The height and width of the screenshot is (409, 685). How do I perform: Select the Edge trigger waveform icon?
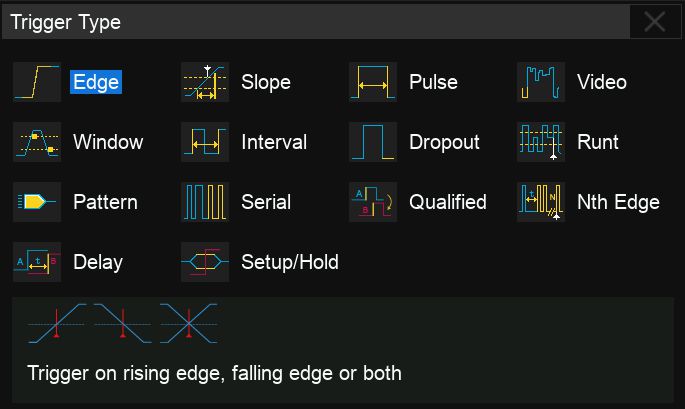(37, 82)
